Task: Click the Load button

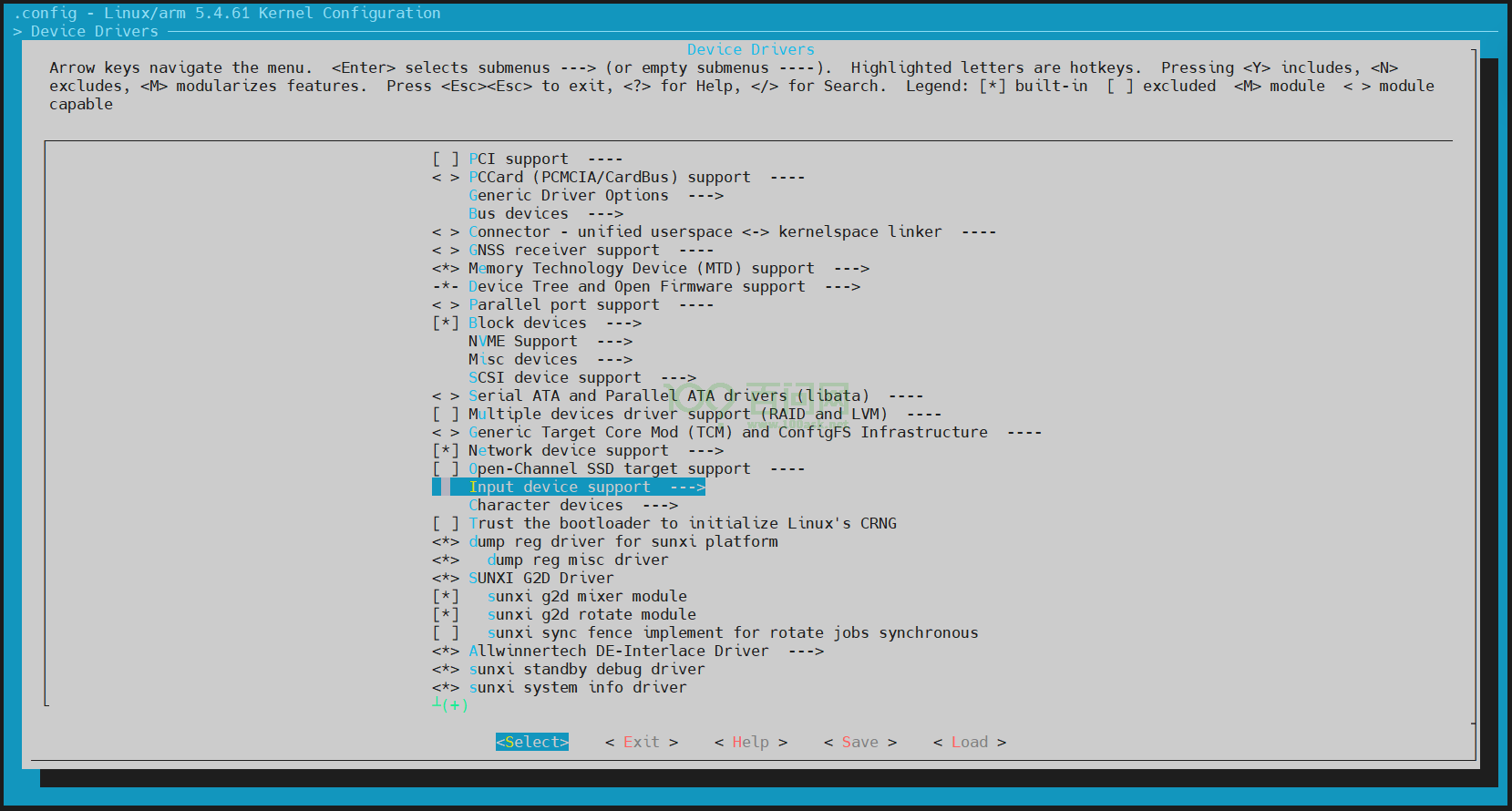Action: (x=969, y=743)
